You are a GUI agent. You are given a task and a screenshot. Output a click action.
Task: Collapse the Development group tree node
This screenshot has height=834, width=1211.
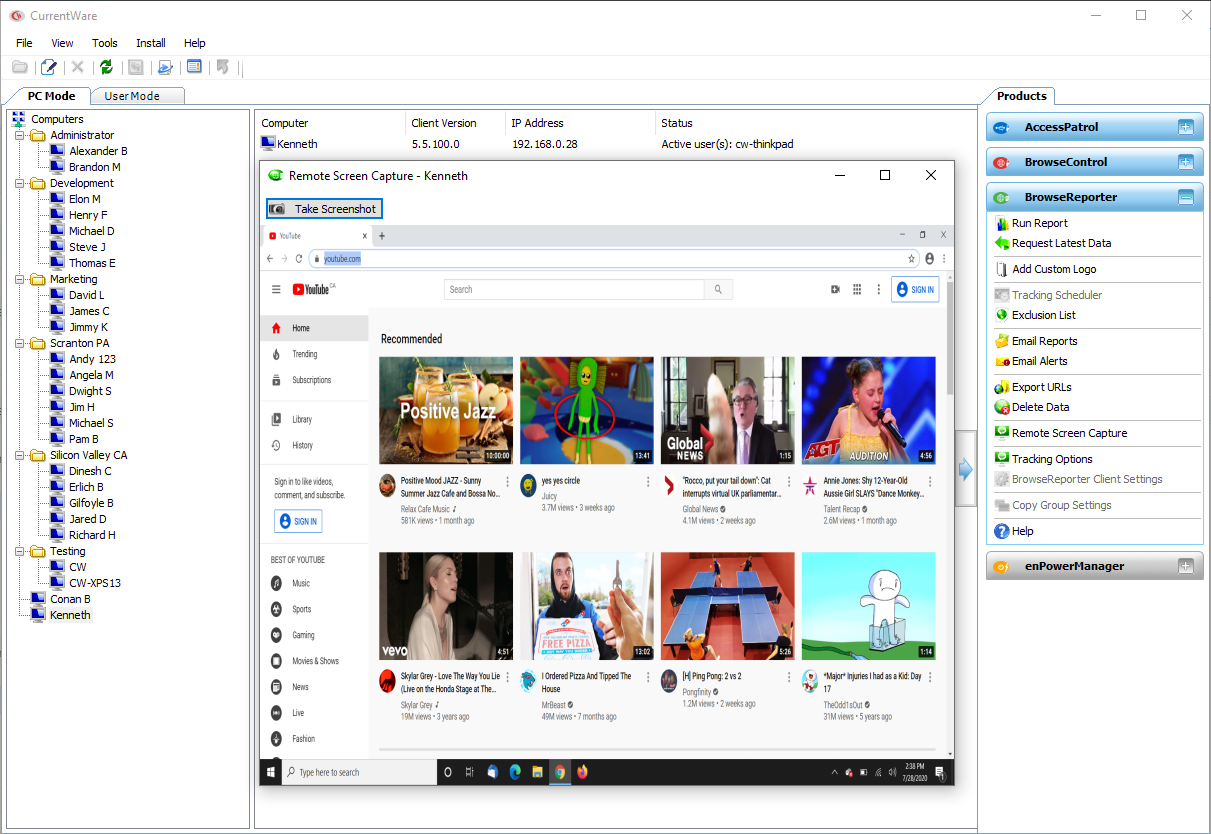(x=20, y=183)
